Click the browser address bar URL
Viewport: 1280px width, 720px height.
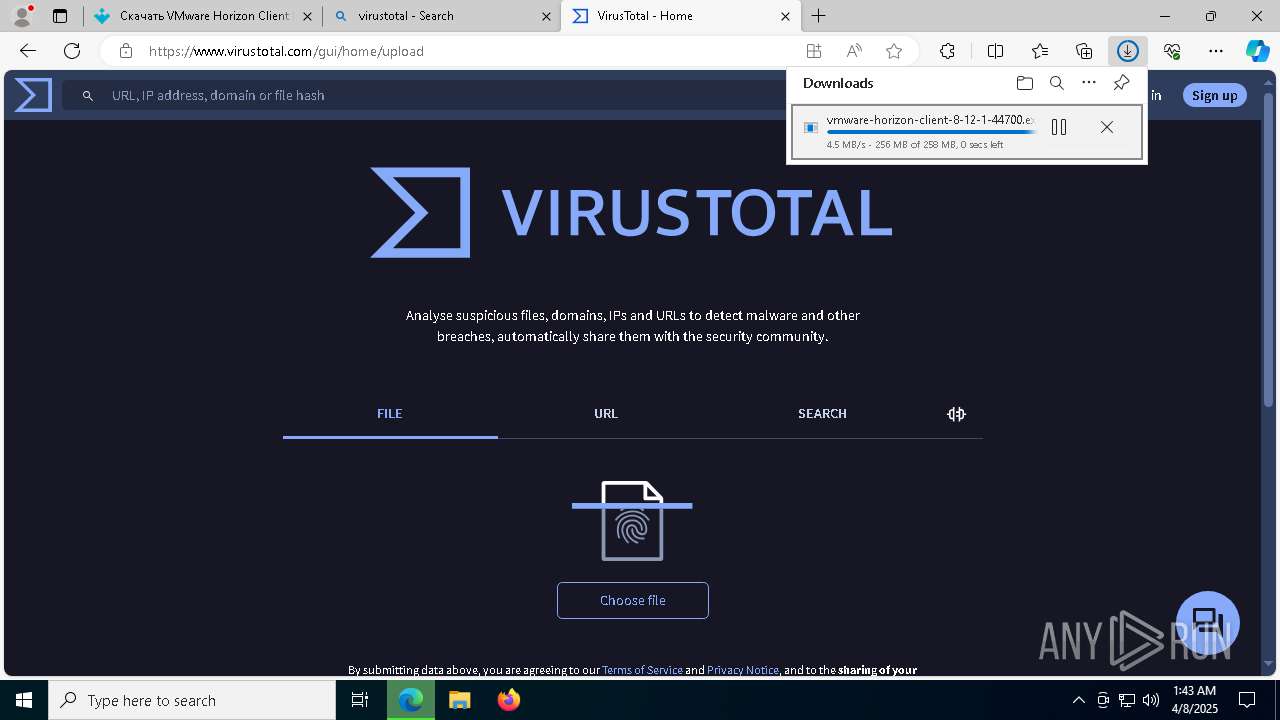click(286, 51)
